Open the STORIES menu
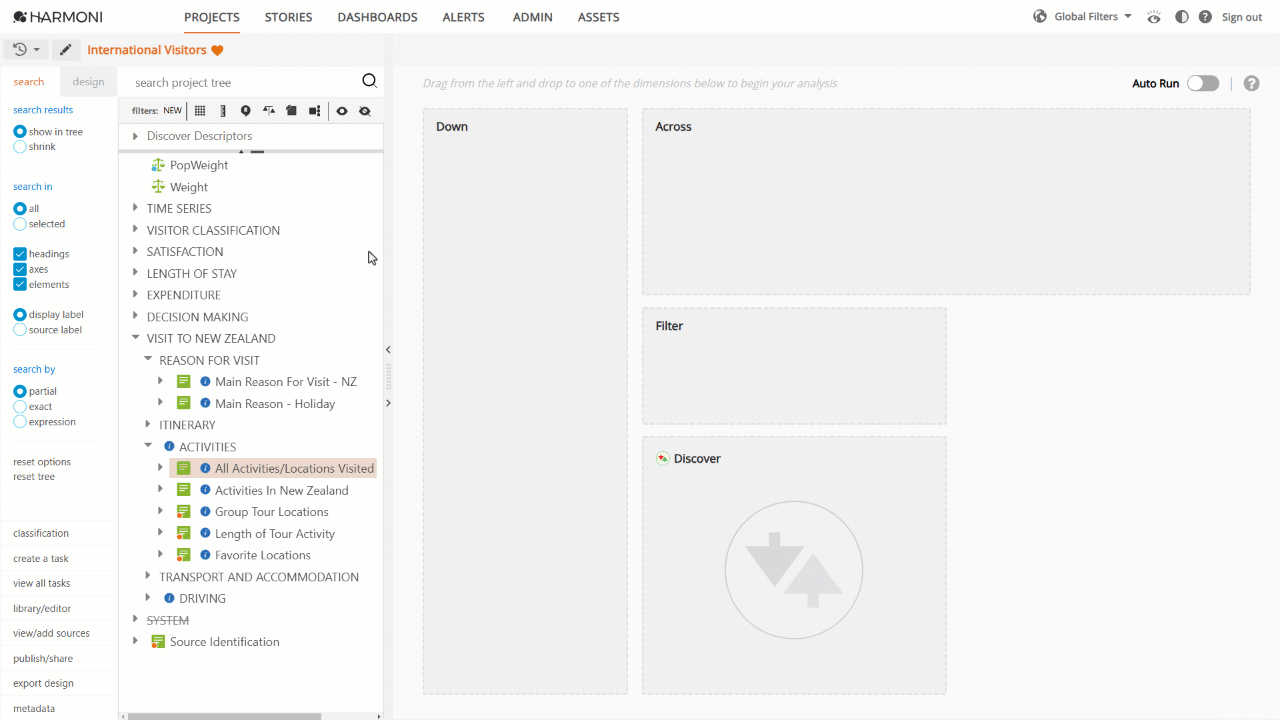 pos(288,17)
